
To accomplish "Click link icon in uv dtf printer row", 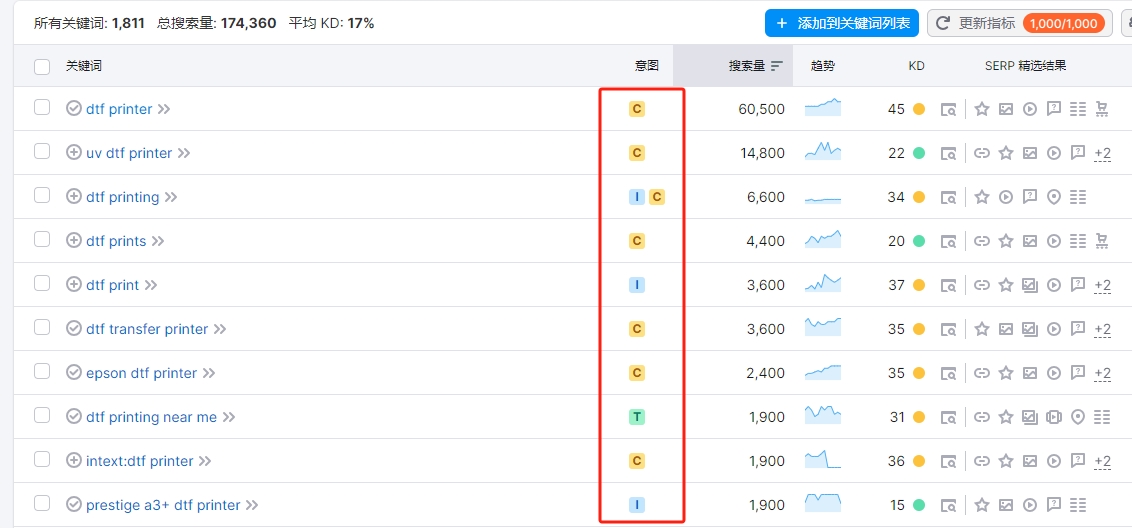I will (x=982, y=153).
